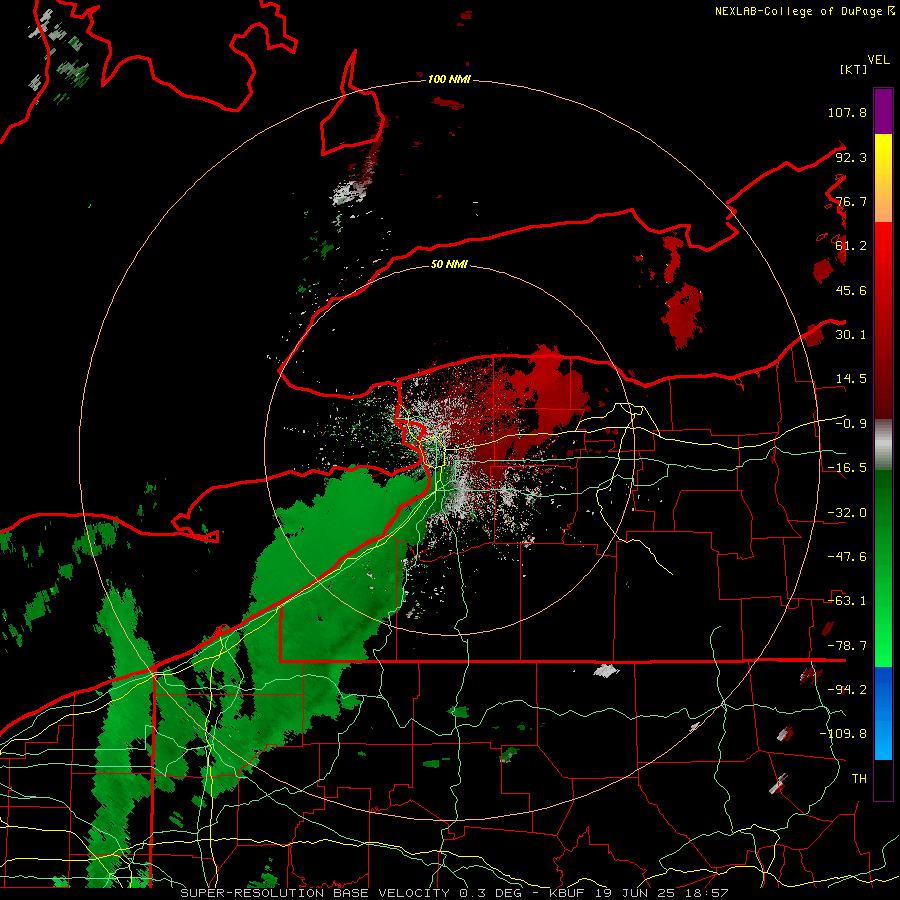Click the -63.1 velocity scale value

tap(847, 601)
